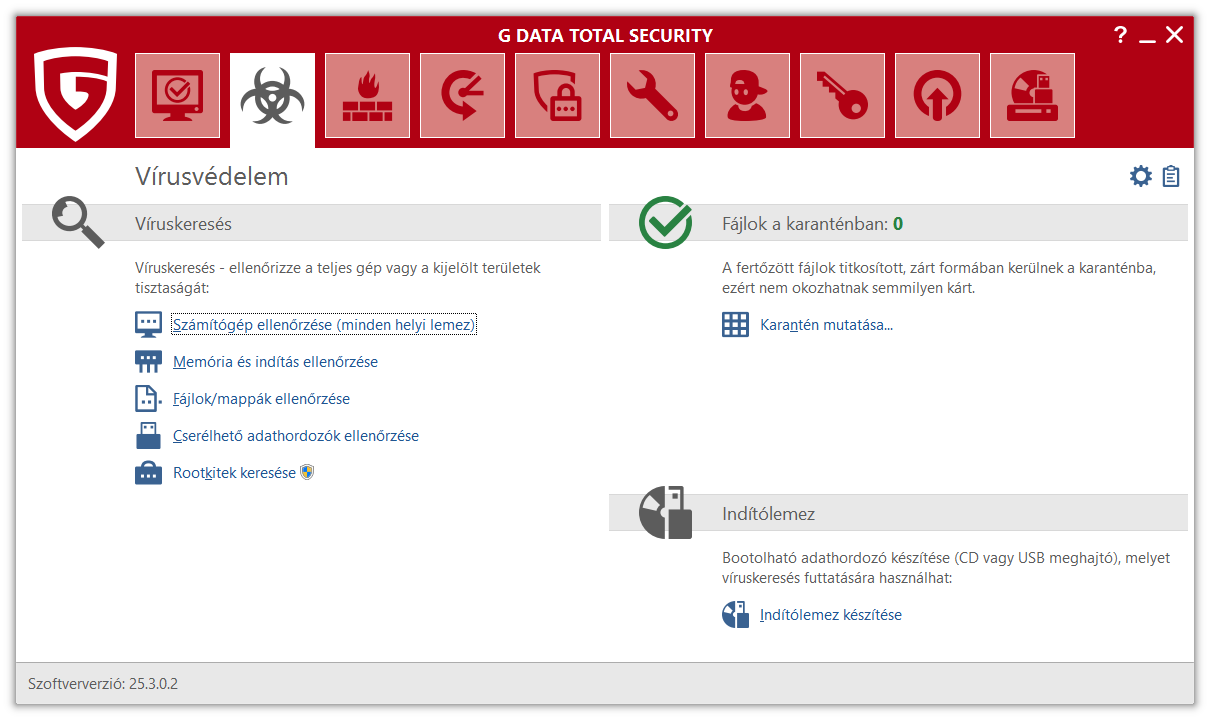Click the Fájlok a karanténban: 0 heading
Screen dimensions: 1210x720
tap(812, 224)
